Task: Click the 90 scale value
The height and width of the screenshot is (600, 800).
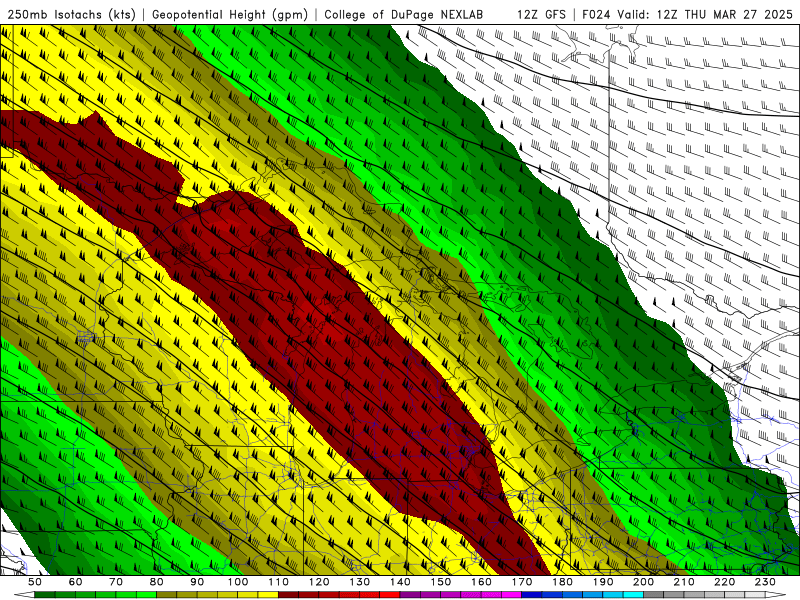Action: click(197, 582)
